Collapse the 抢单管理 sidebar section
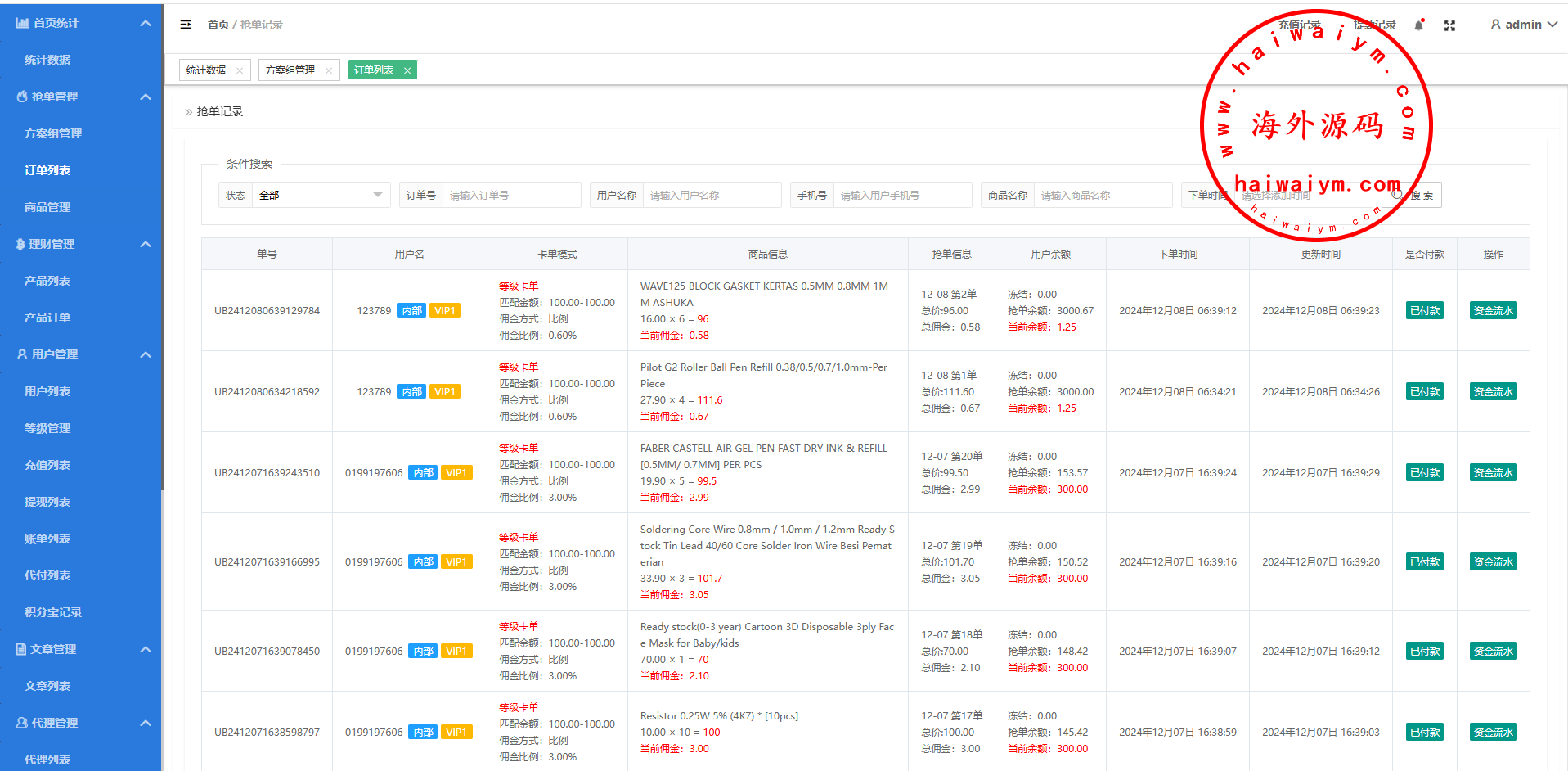This screenshot has height=771, width=1568. click(146, 97)
